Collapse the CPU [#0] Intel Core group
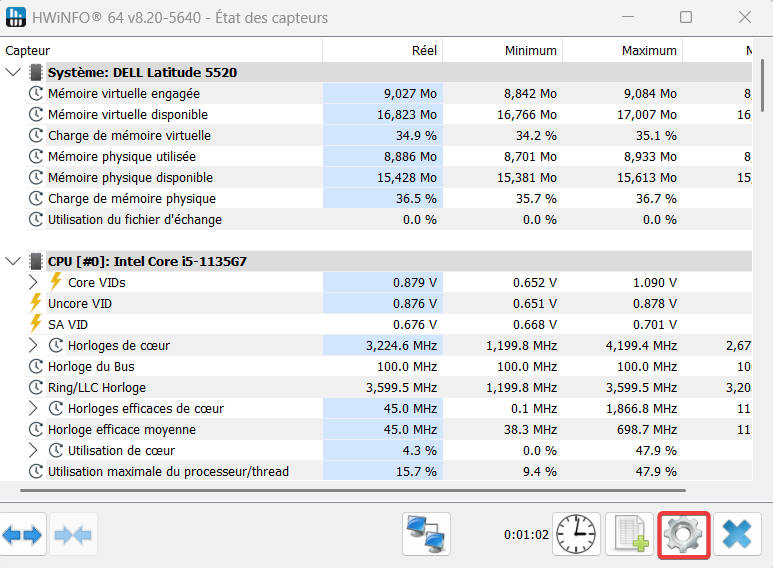This screenshot has height=568, width=773. [x=13, y=261]
